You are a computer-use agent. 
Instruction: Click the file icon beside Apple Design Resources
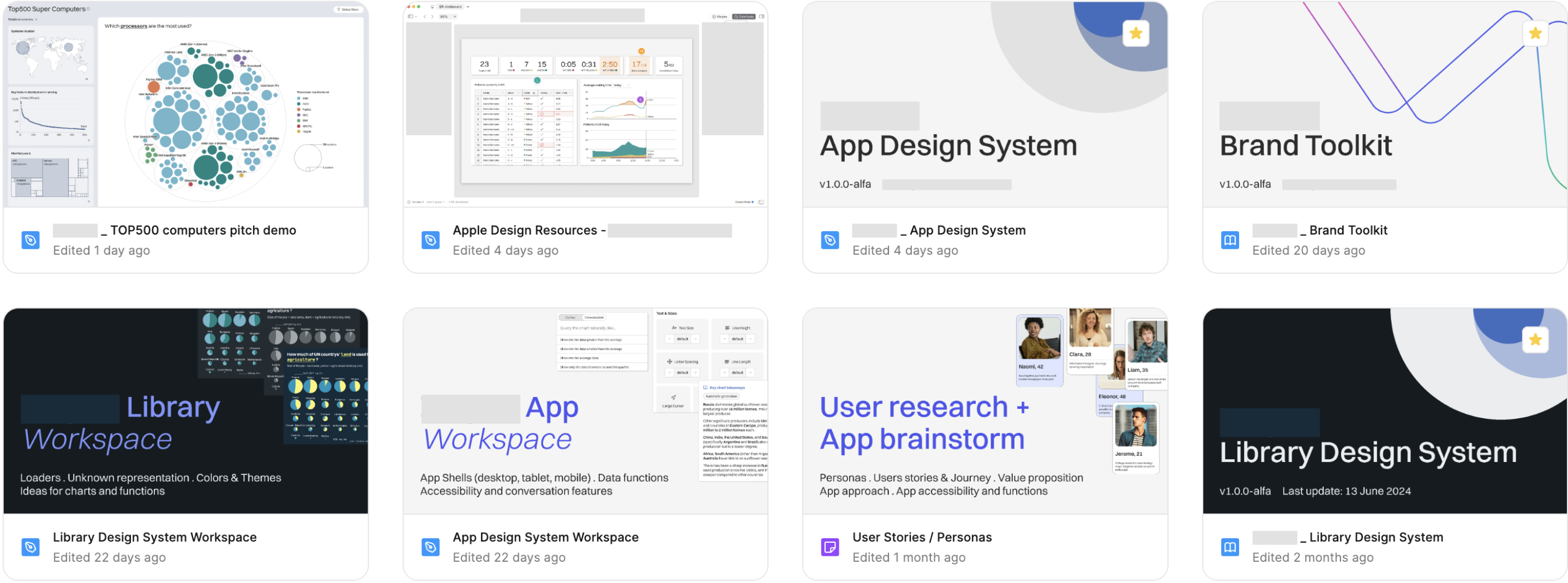click(x=430, y=241)
